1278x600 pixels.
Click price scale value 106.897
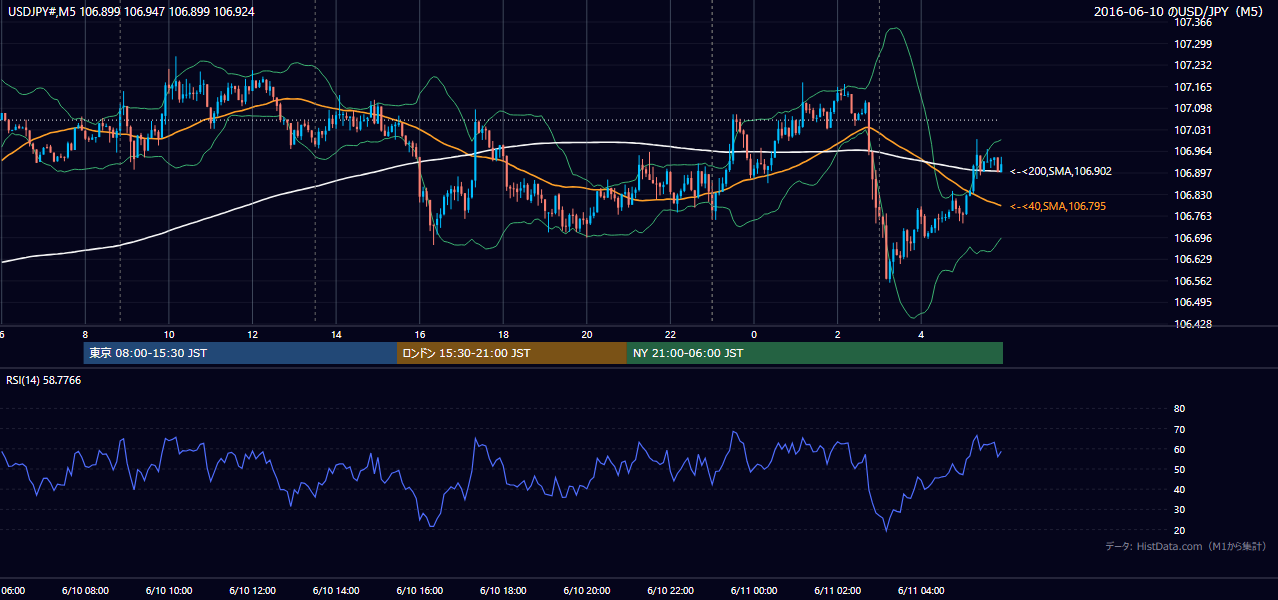pyautogui.click(x=1194, y=173)
